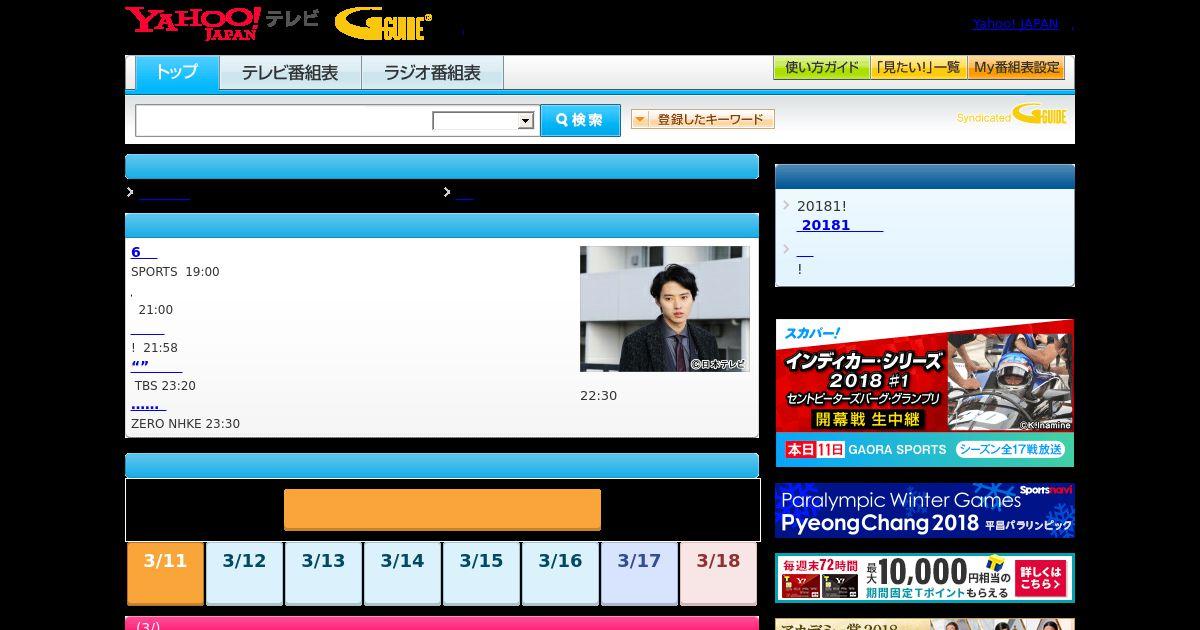Open the program link starting with 6
Viewport: 1200px width, 630px height.
pyautogui.click(x=143, y=252)
